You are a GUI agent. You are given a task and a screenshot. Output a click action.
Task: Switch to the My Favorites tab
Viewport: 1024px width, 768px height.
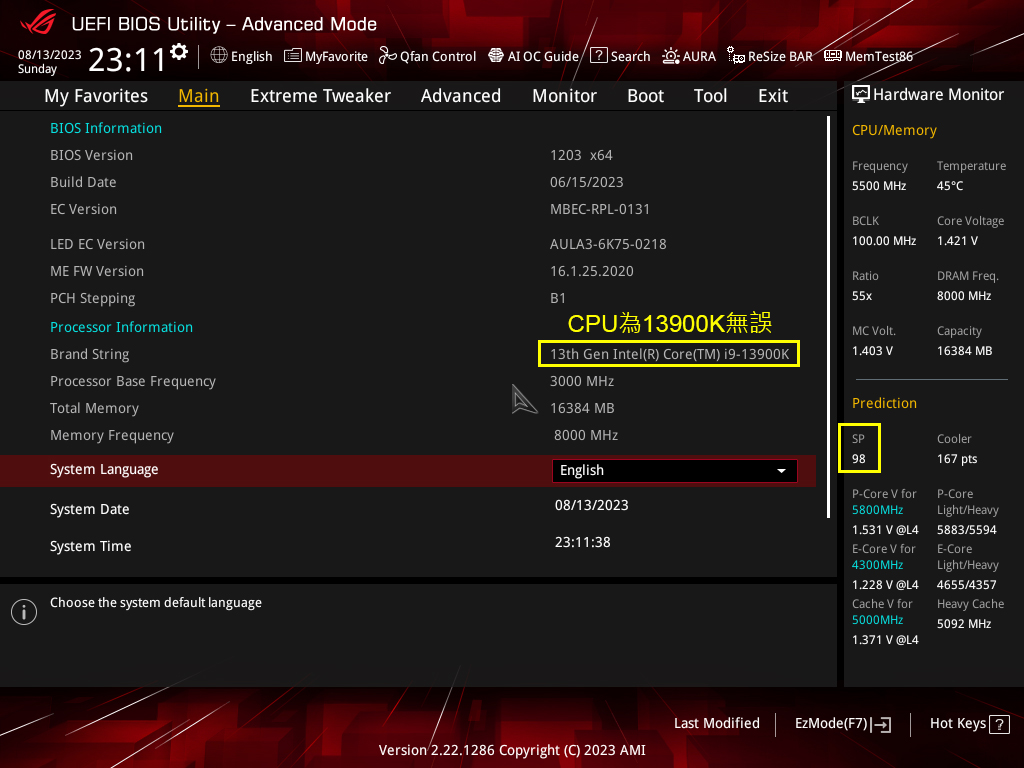click(x=96, y=96)
